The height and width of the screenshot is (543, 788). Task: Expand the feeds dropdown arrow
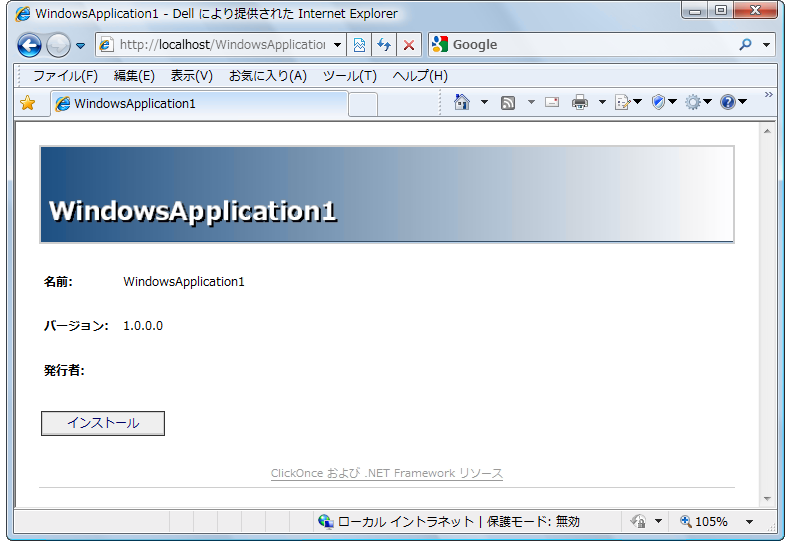(x=531, y=102)
